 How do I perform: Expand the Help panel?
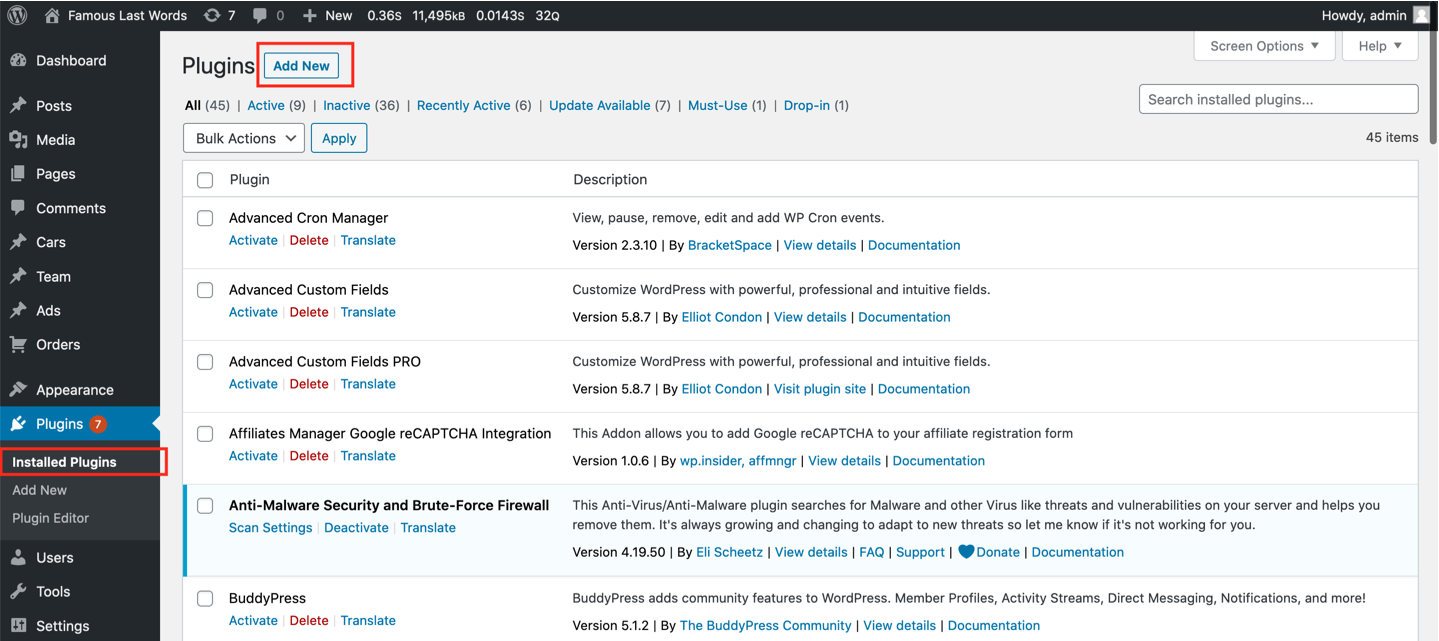[x=1380, y=46]
